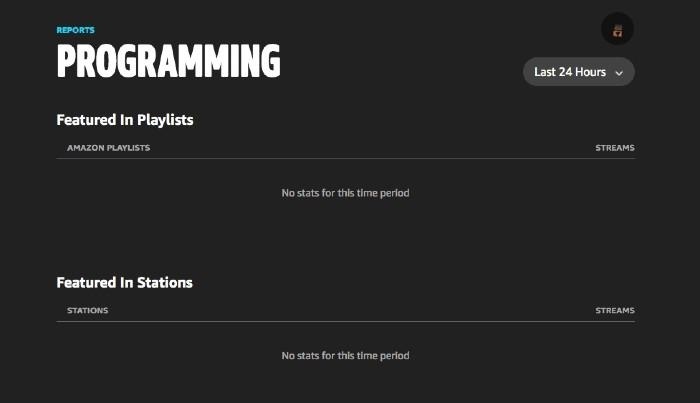Click the 'Last 24 Hours' text label
The image size is (700, 403).
(570, 72)
